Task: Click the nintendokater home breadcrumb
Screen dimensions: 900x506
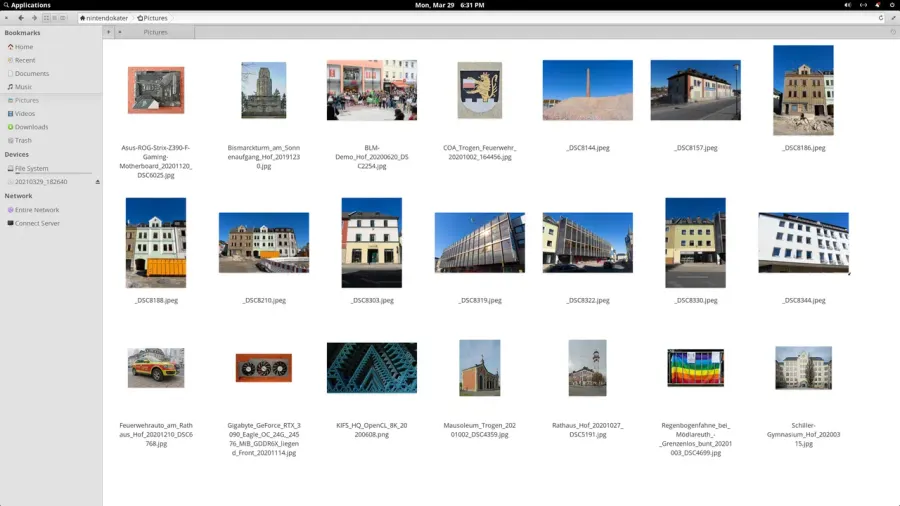Action: (104, 18)
